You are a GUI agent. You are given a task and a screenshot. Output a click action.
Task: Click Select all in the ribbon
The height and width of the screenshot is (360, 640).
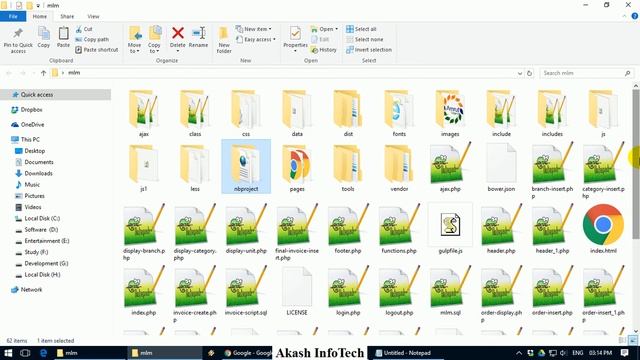pyautogui.click(x=361, y=29)
